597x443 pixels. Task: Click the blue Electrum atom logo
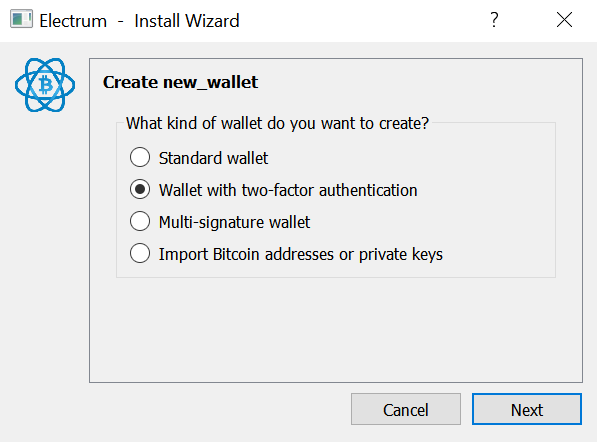pyautogui.click(x=45, y=85)
